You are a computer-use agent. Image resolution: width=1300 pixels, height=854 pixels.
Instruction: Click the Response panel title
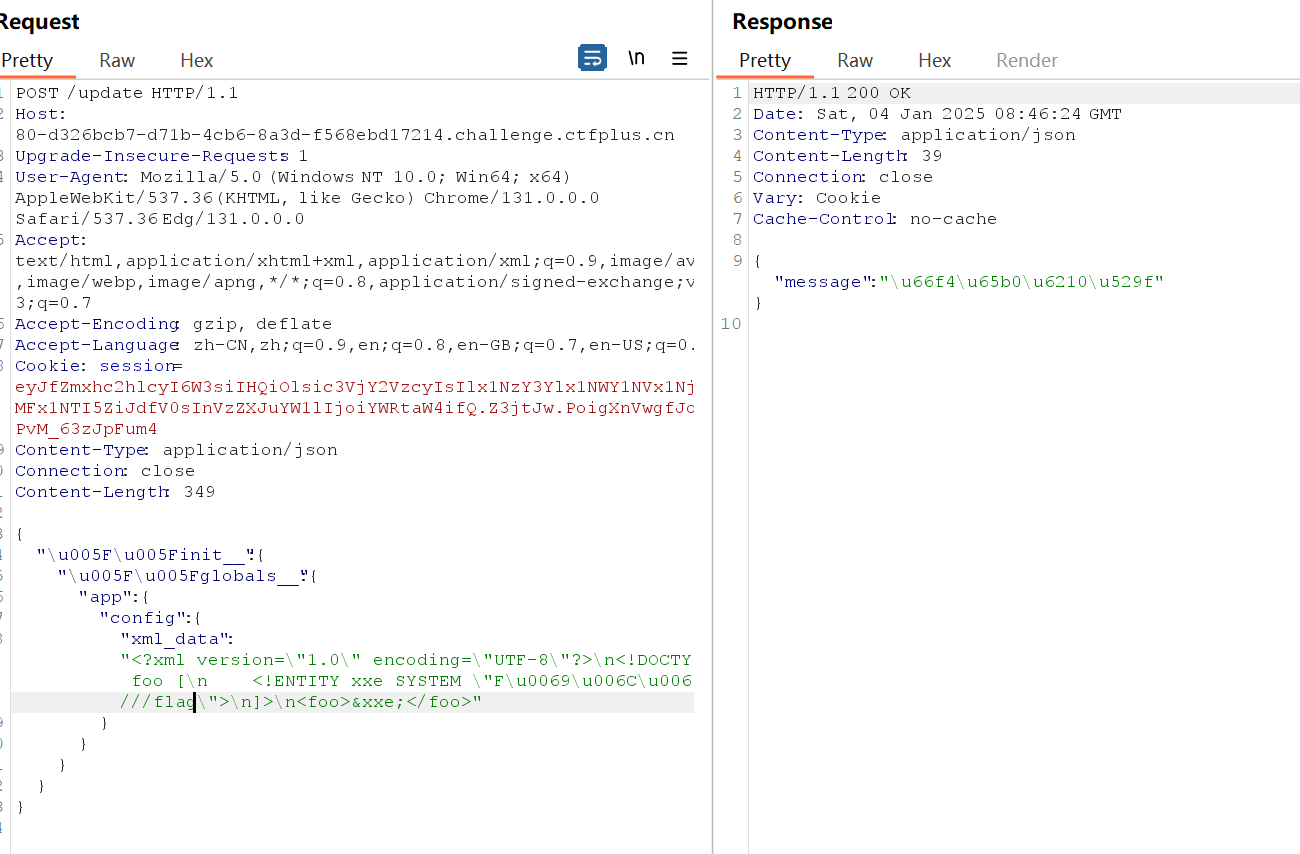point(782,22)
